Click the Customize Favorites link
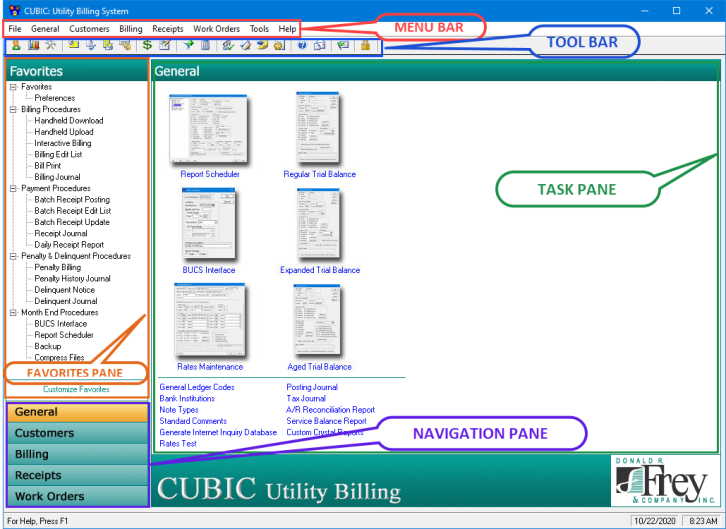The image size is (726, 529). (x=76, y=389)
